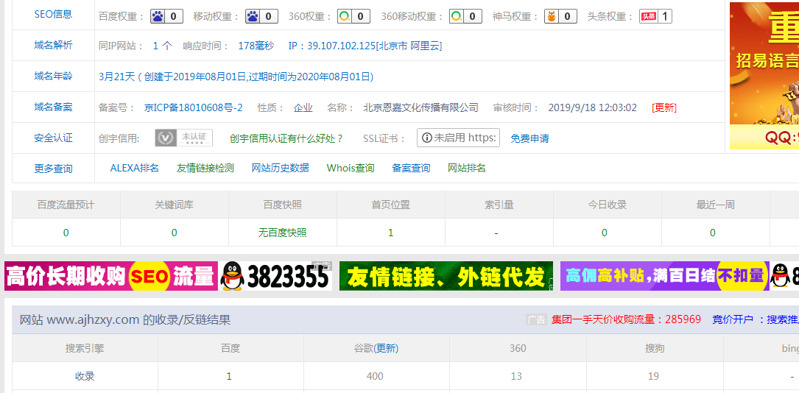Click the 首页位置 value 1
The height and width of the screenshot is (393, 799).
tap(391, 233)
